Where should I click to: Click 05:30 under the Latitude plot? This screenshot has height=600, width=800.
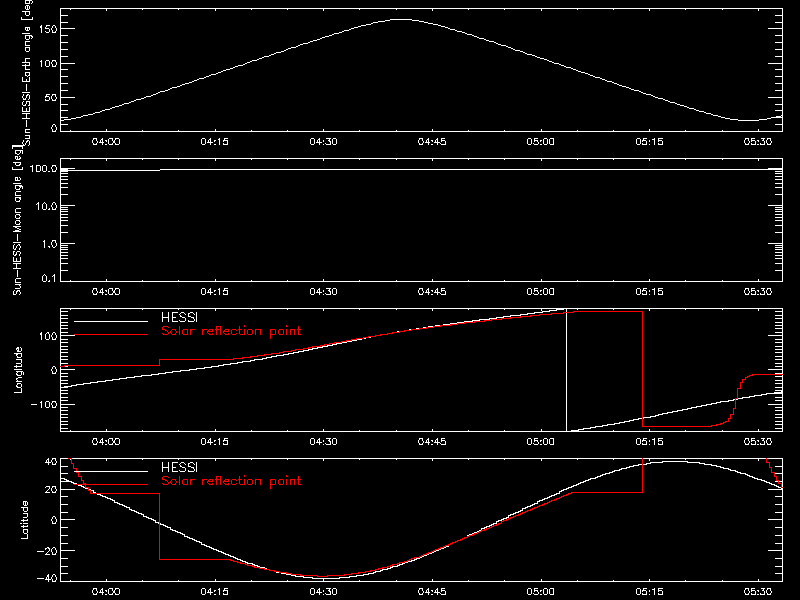758,592
